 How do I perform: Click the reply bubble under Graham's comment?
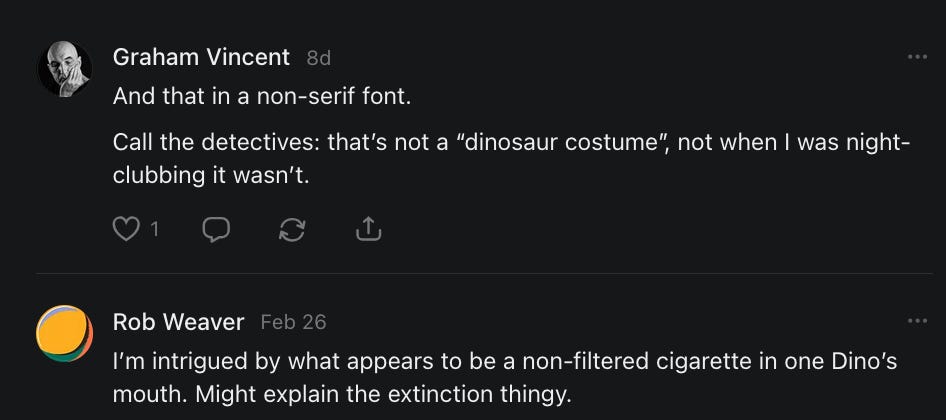pyautogui.click(x=216, y=230)
